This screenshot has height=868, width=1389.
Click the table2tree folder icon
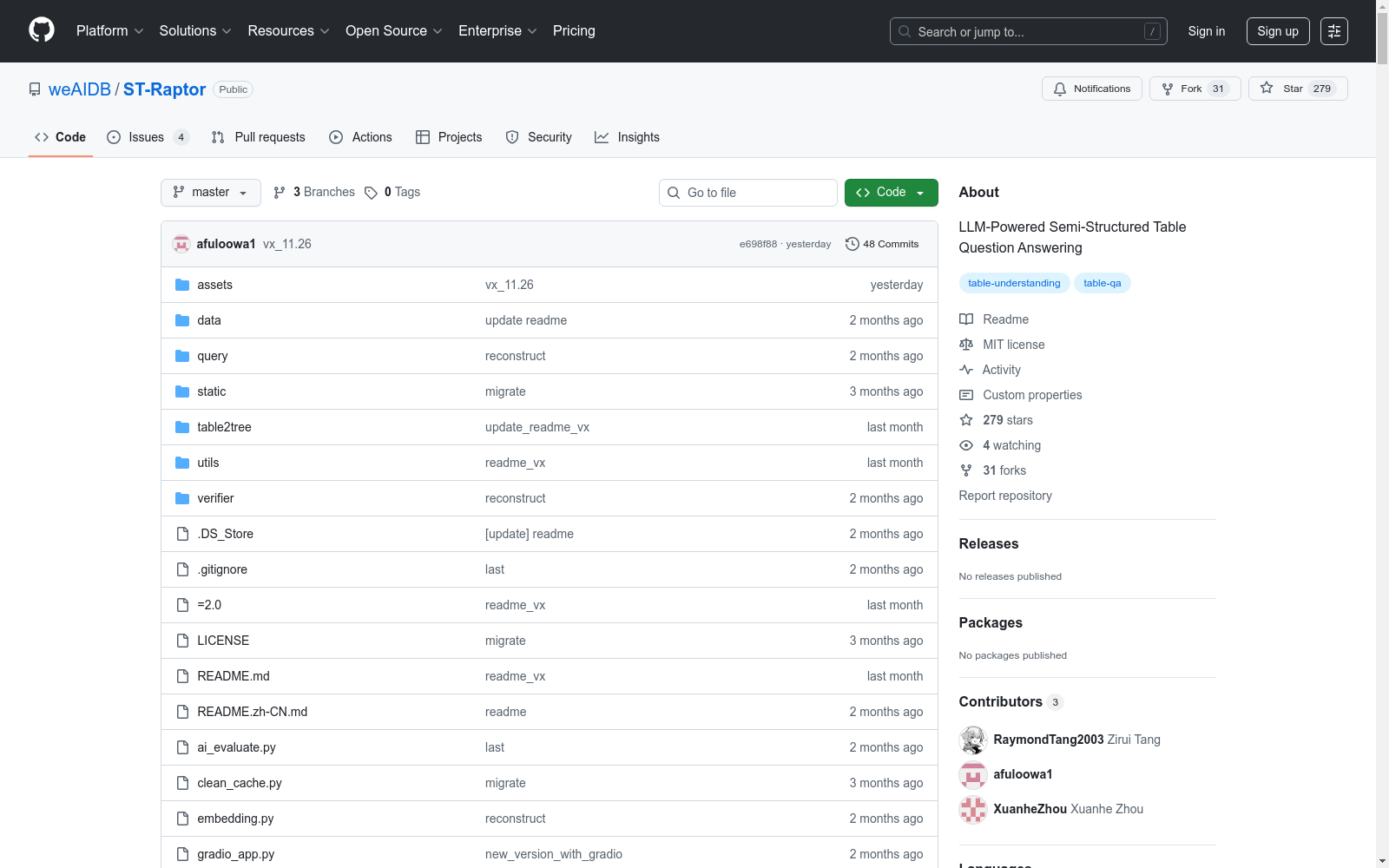coord(182,427)
